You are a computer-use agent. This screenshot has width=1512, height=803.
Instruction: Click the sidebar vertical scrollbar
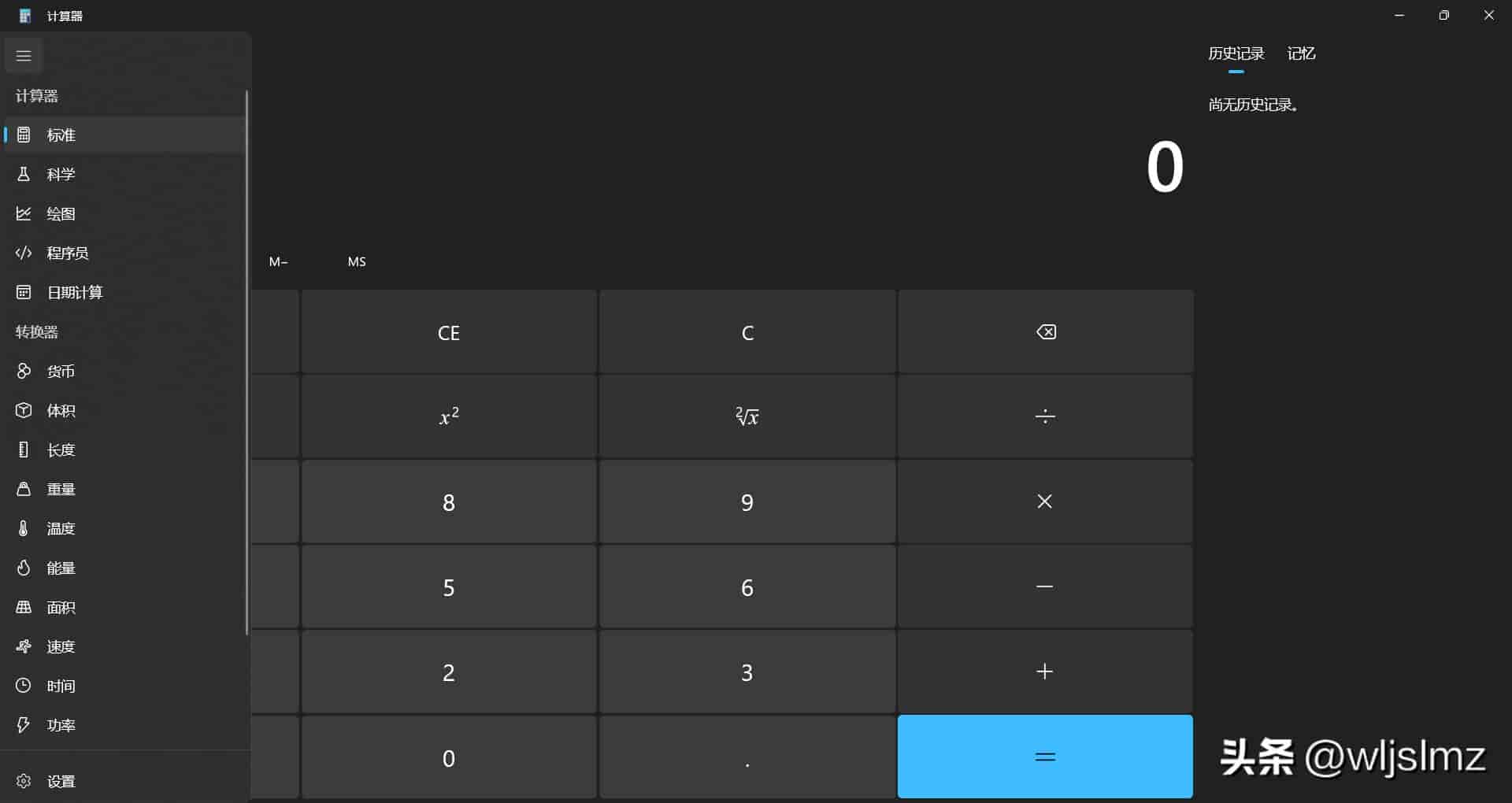pyautogui.click(x=246, y=362)
